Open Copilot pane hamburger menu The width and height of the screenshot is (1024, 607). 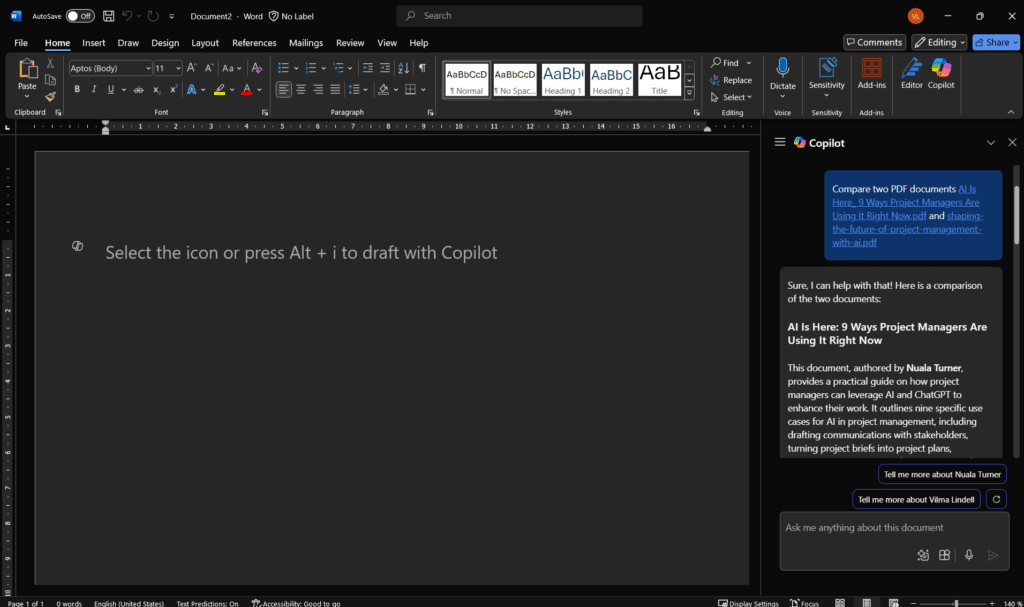(780, 142)
